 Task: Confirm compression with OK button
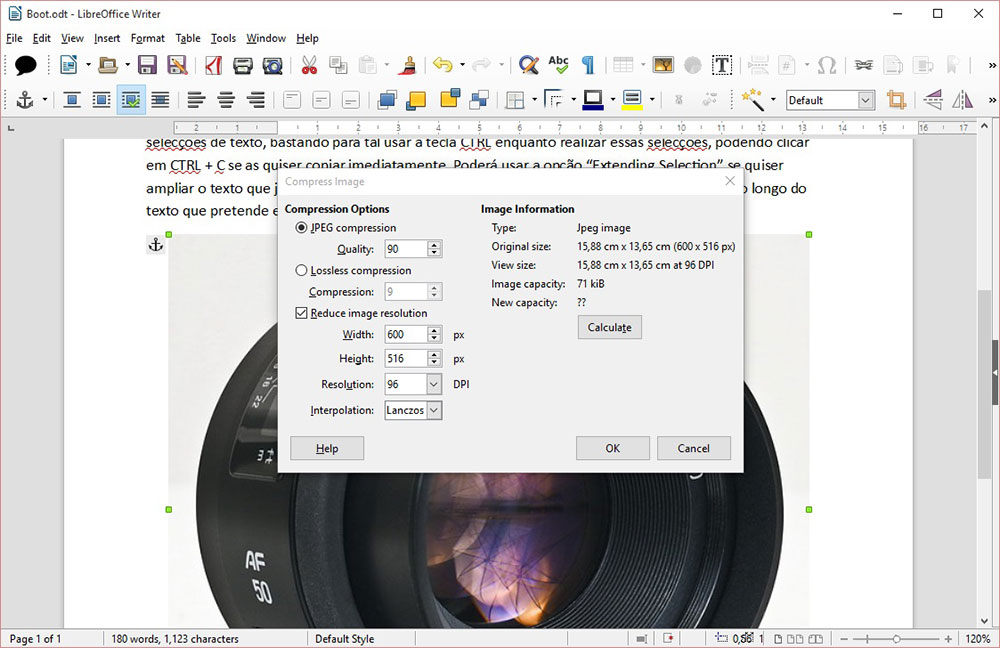(613, 448)
